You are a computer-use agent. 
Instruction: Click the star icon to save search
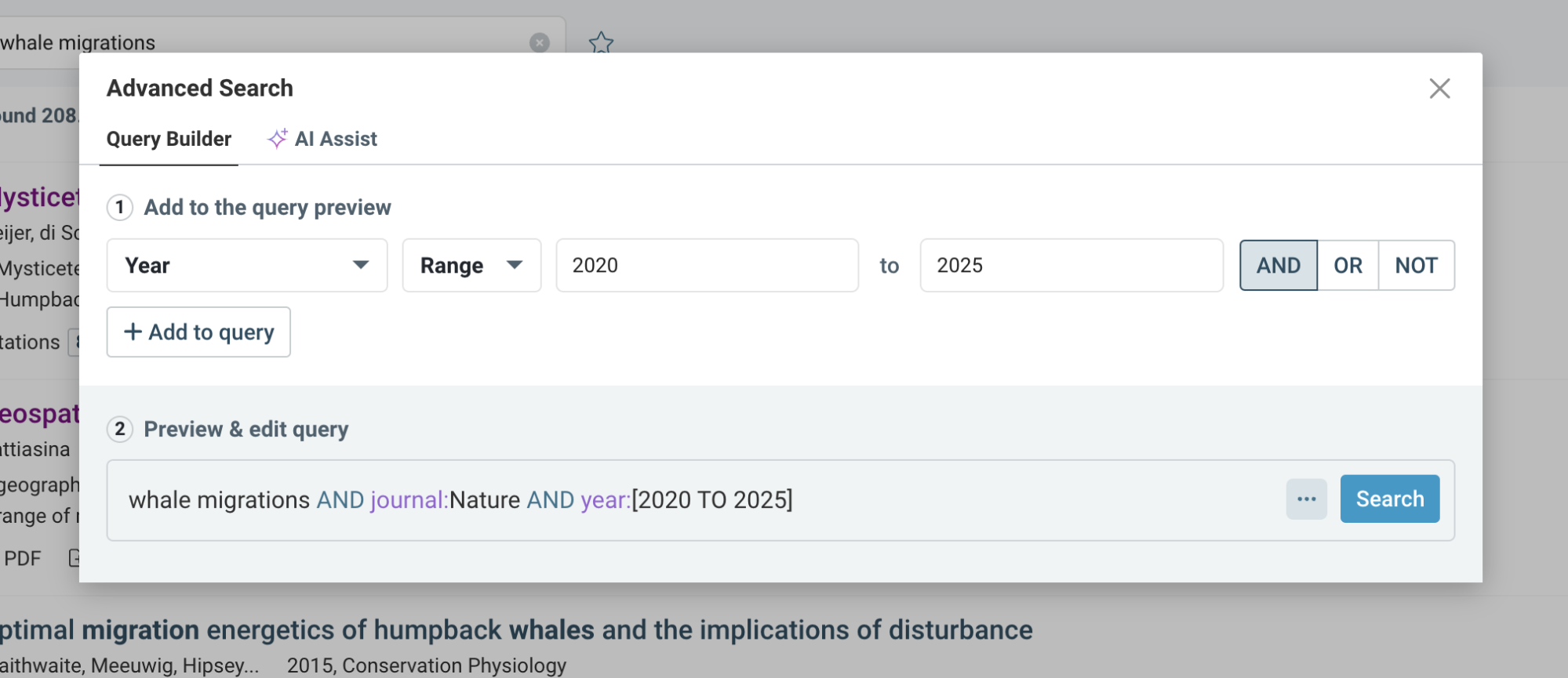(601, 42)
